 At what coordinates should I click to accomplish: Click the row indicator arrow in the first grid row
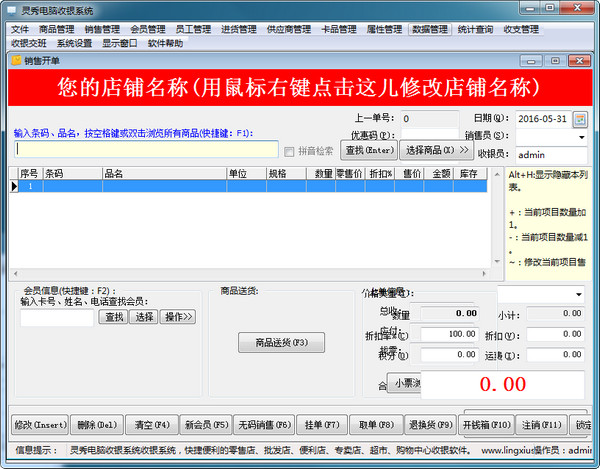[15, 186]
